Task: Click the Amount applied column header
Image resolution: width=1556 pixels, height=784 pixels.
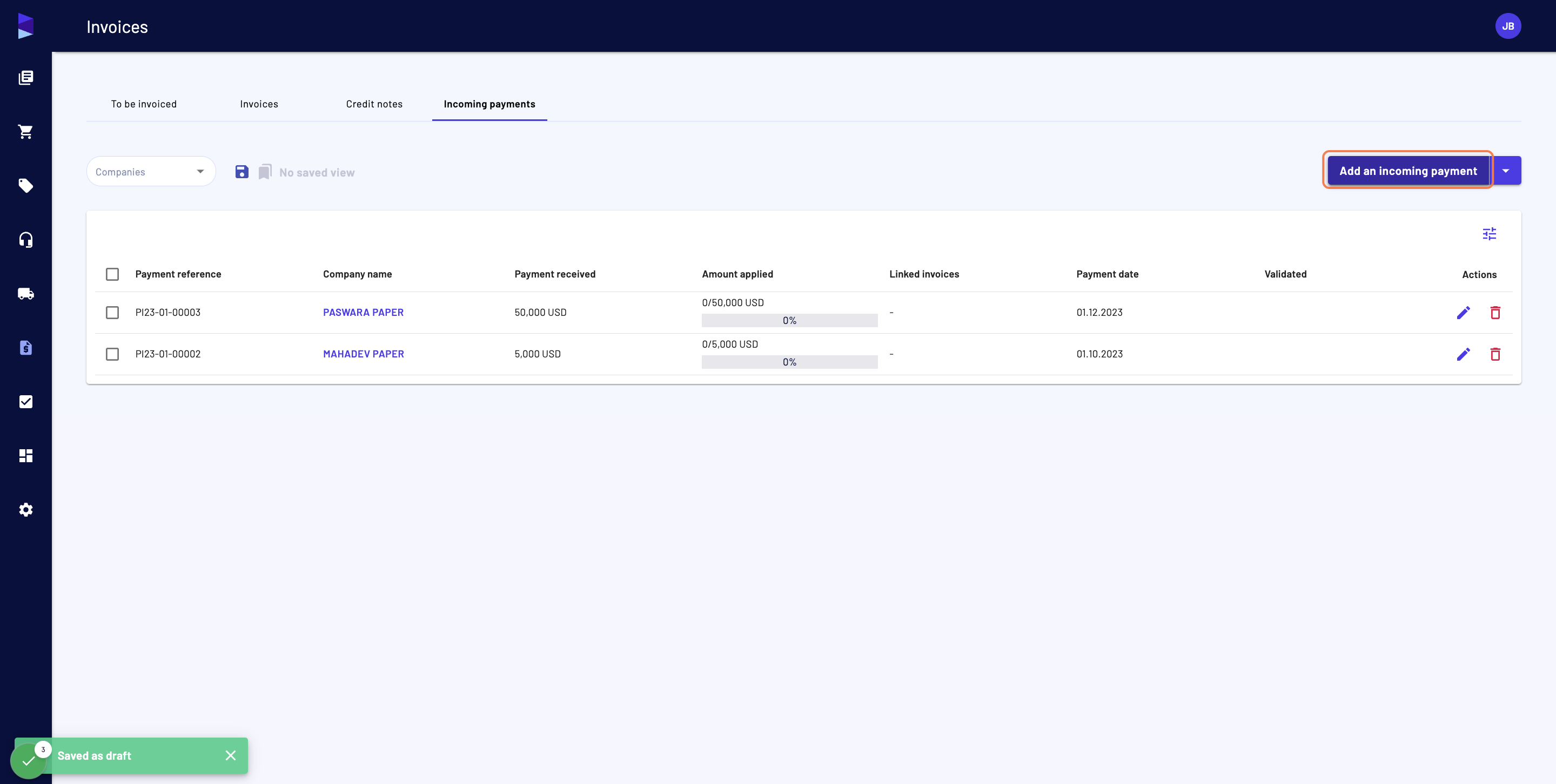Action: point(737,274)
